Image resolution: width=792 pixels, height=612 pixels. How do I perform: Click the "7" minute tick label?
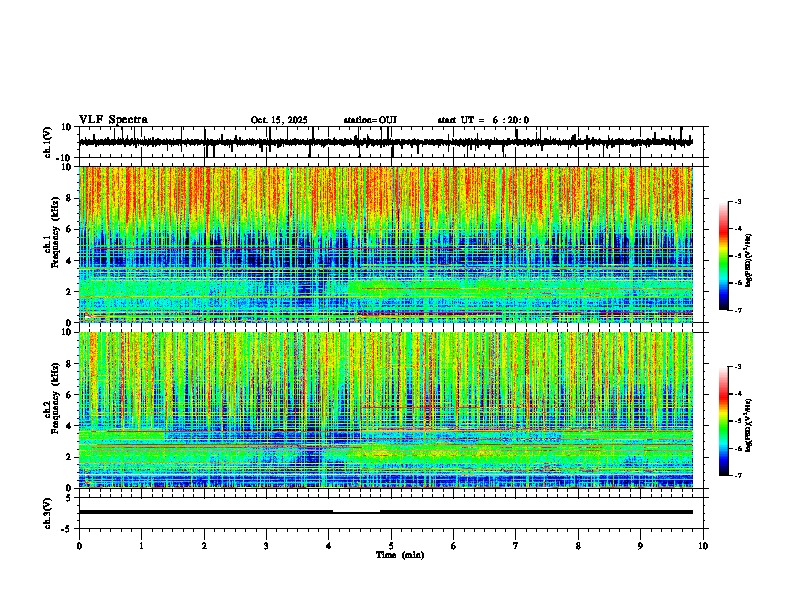tap(516, 546)
